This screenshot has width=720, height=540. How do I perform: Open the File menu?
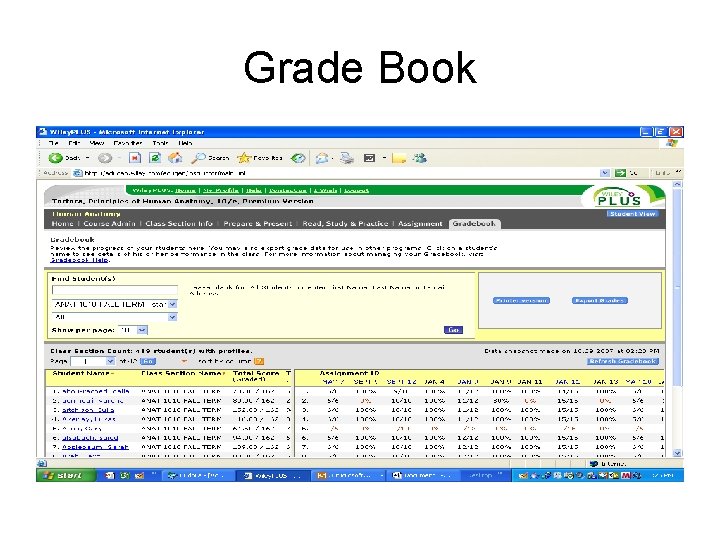tap(53, 143)
